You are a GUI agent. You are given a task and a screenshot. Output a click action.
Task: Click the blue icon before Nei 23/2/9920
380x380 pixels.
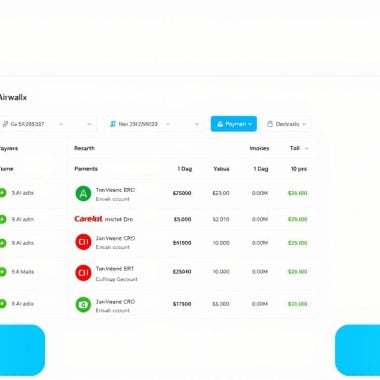[113, 124]
